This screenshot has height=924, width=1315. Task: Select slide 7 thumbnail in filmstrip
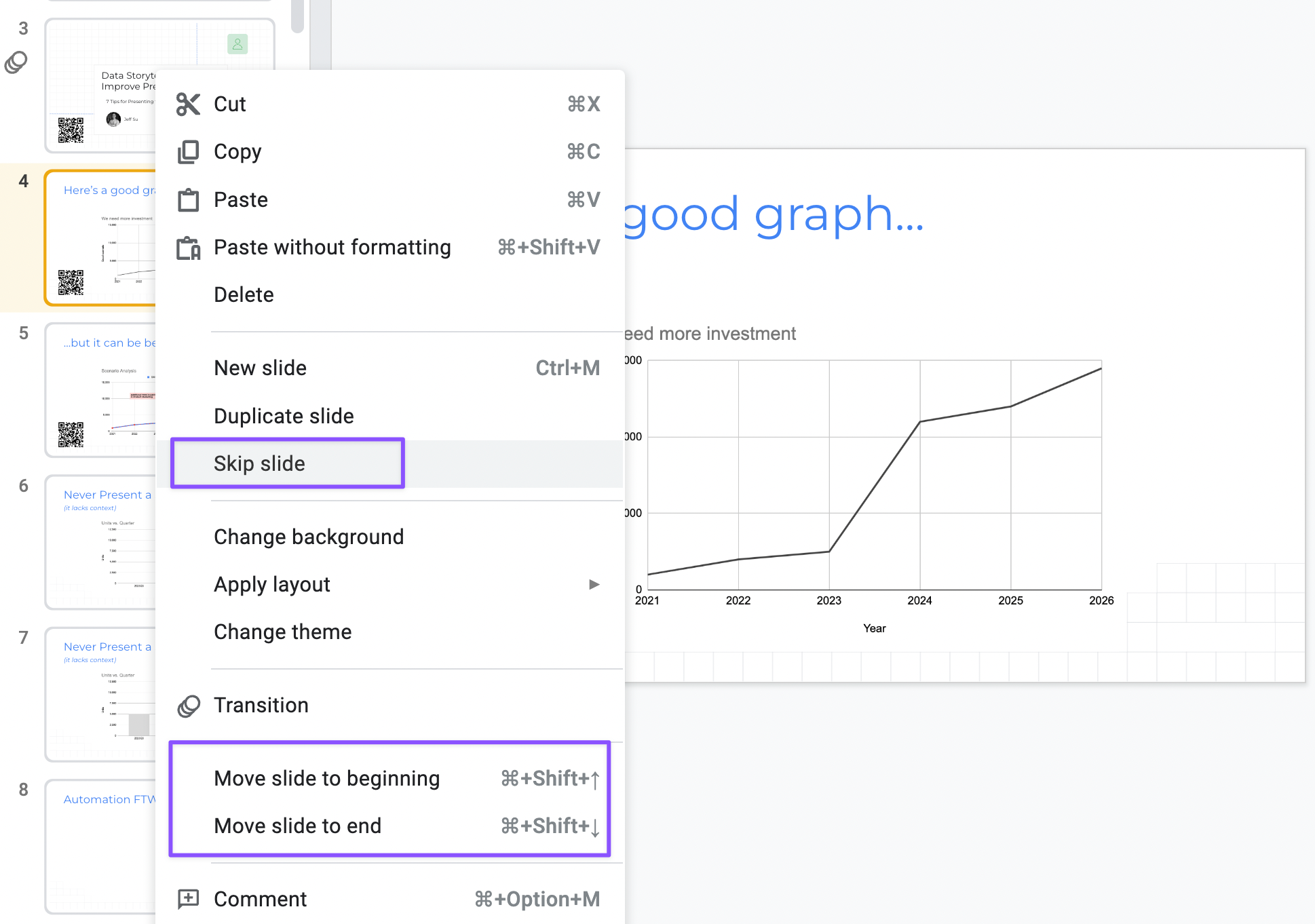click(102, 694)
